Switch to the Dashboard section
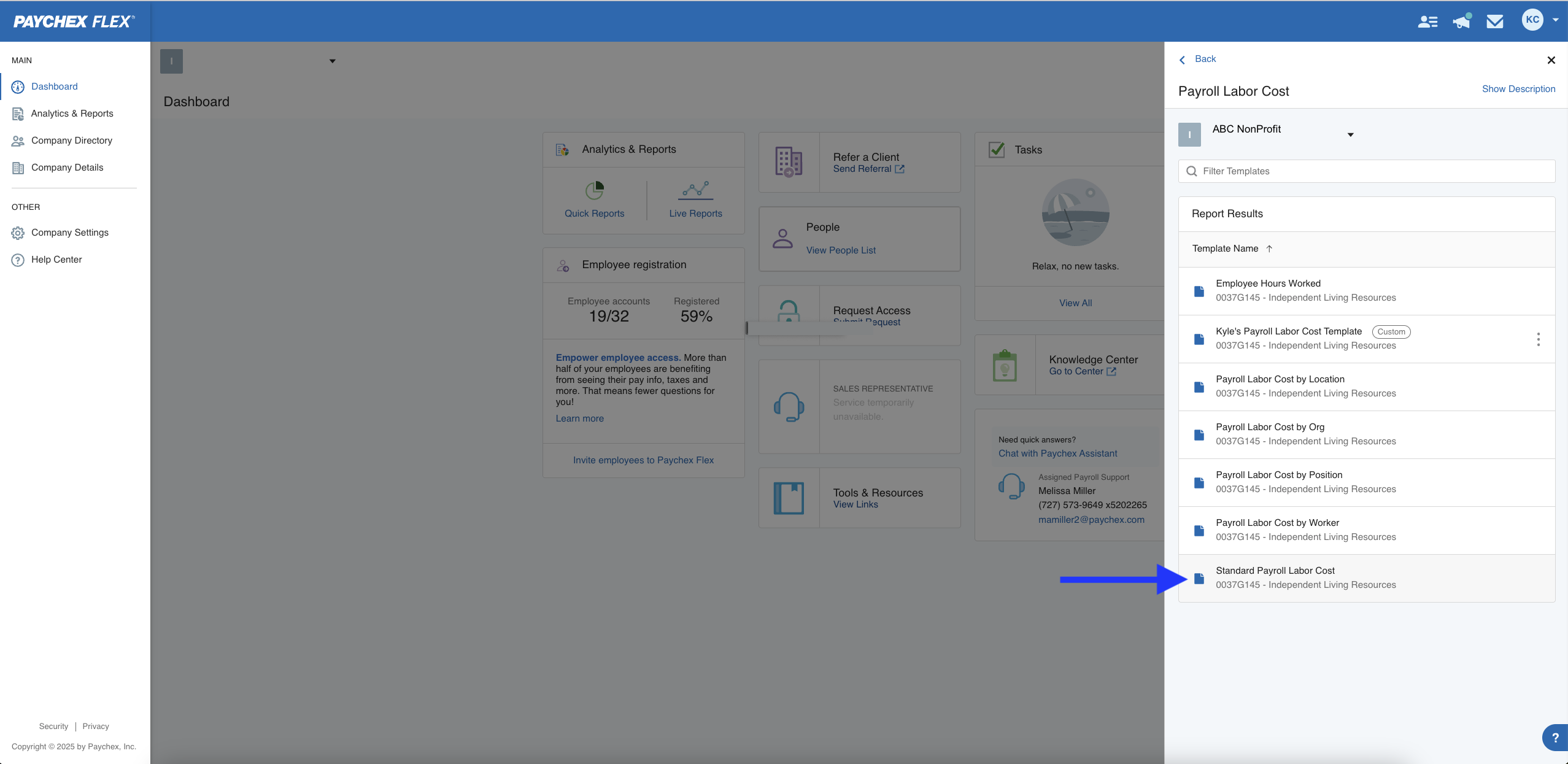1568x764 pixels. 54,86
